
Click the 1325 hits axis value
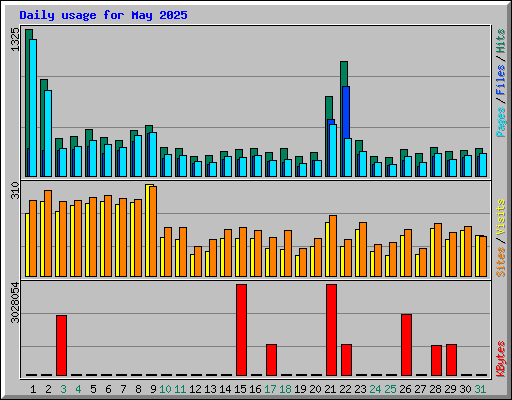[x=15, y=40]
